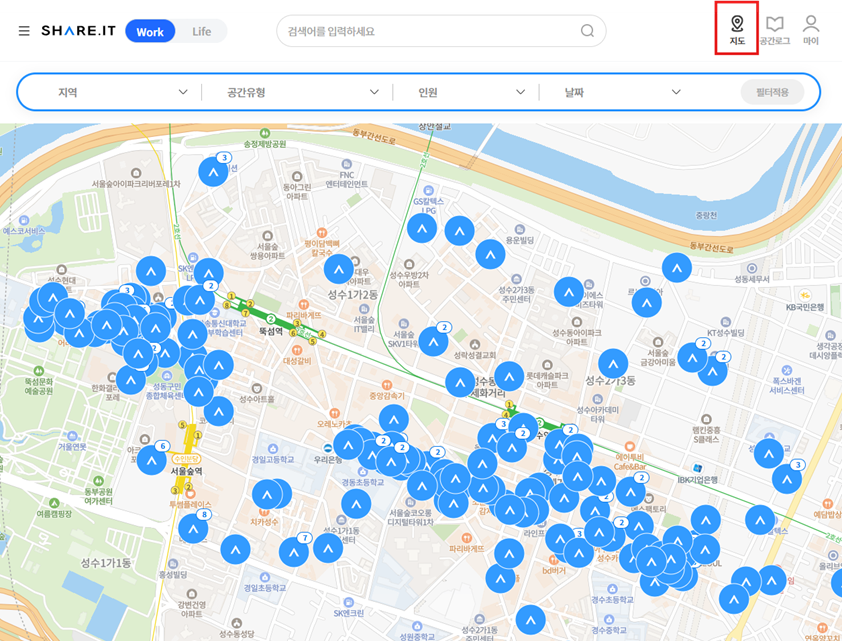Select marker with badge 3 left of 예담밥상
This screenshot has height=641, width=842.
[788, 478]
